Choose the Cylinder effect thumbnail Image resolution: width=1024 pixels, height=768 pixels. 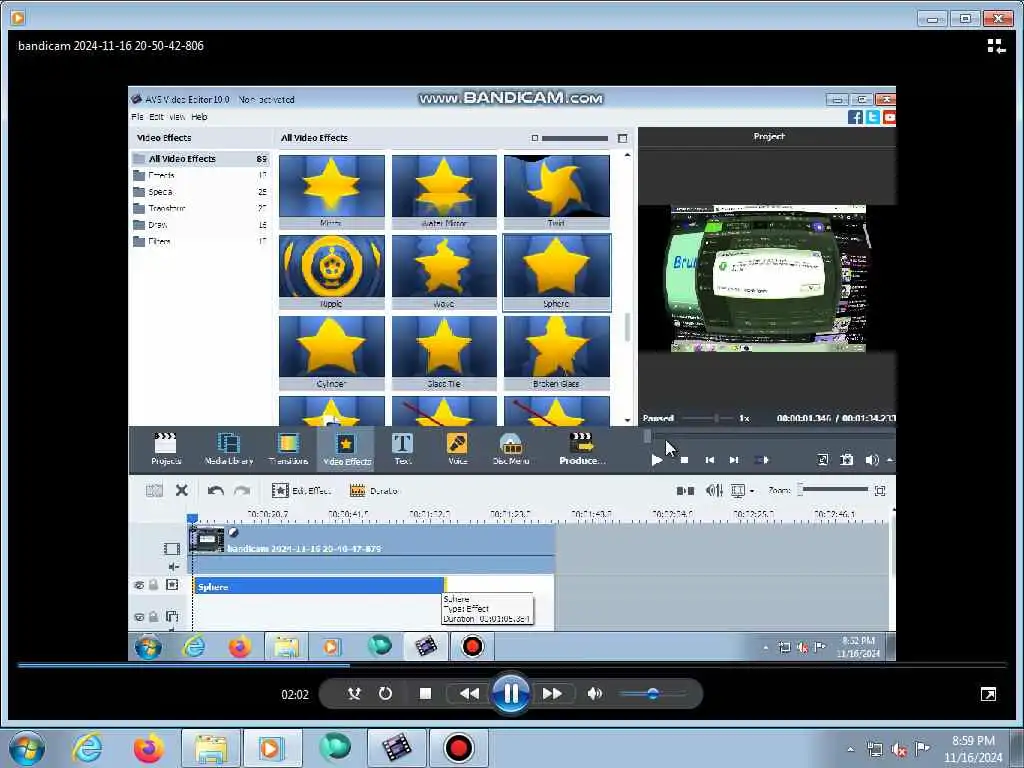(332, 353)
